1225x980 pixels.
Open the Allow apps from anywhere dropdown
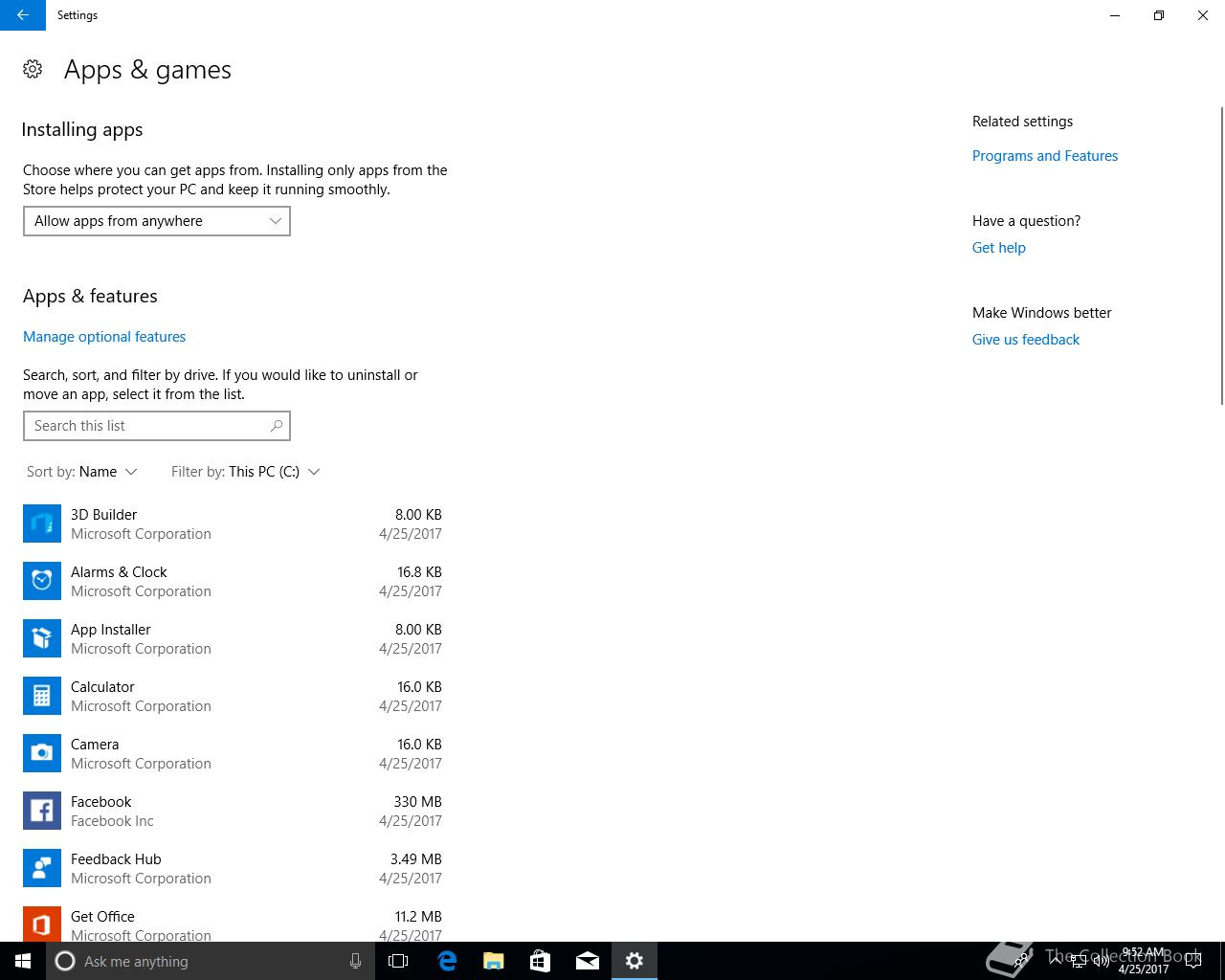tap(157, 221)
